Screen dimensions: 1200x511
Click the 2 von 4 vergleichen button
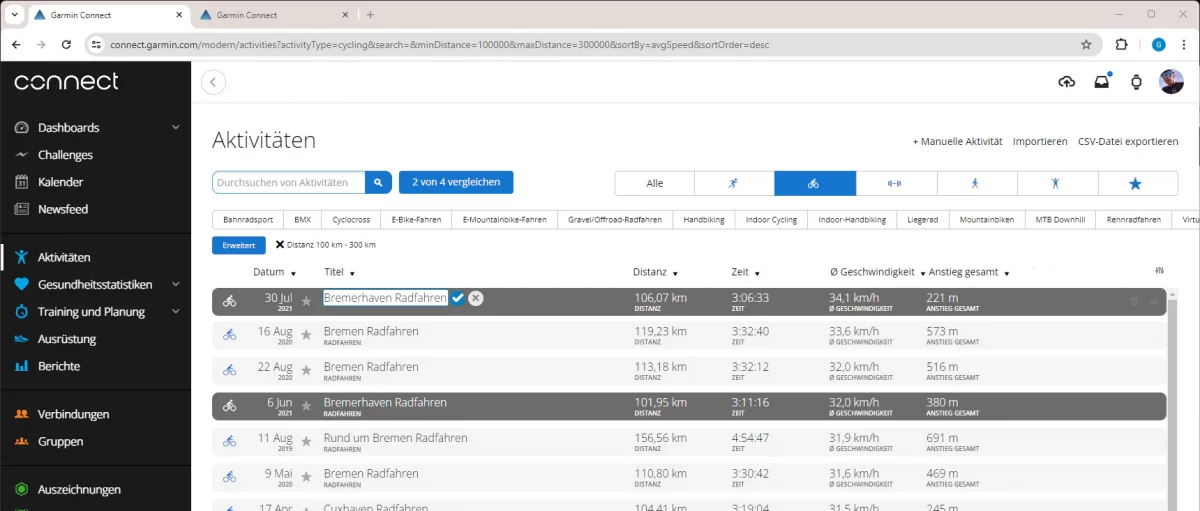[x=455, y=182]
